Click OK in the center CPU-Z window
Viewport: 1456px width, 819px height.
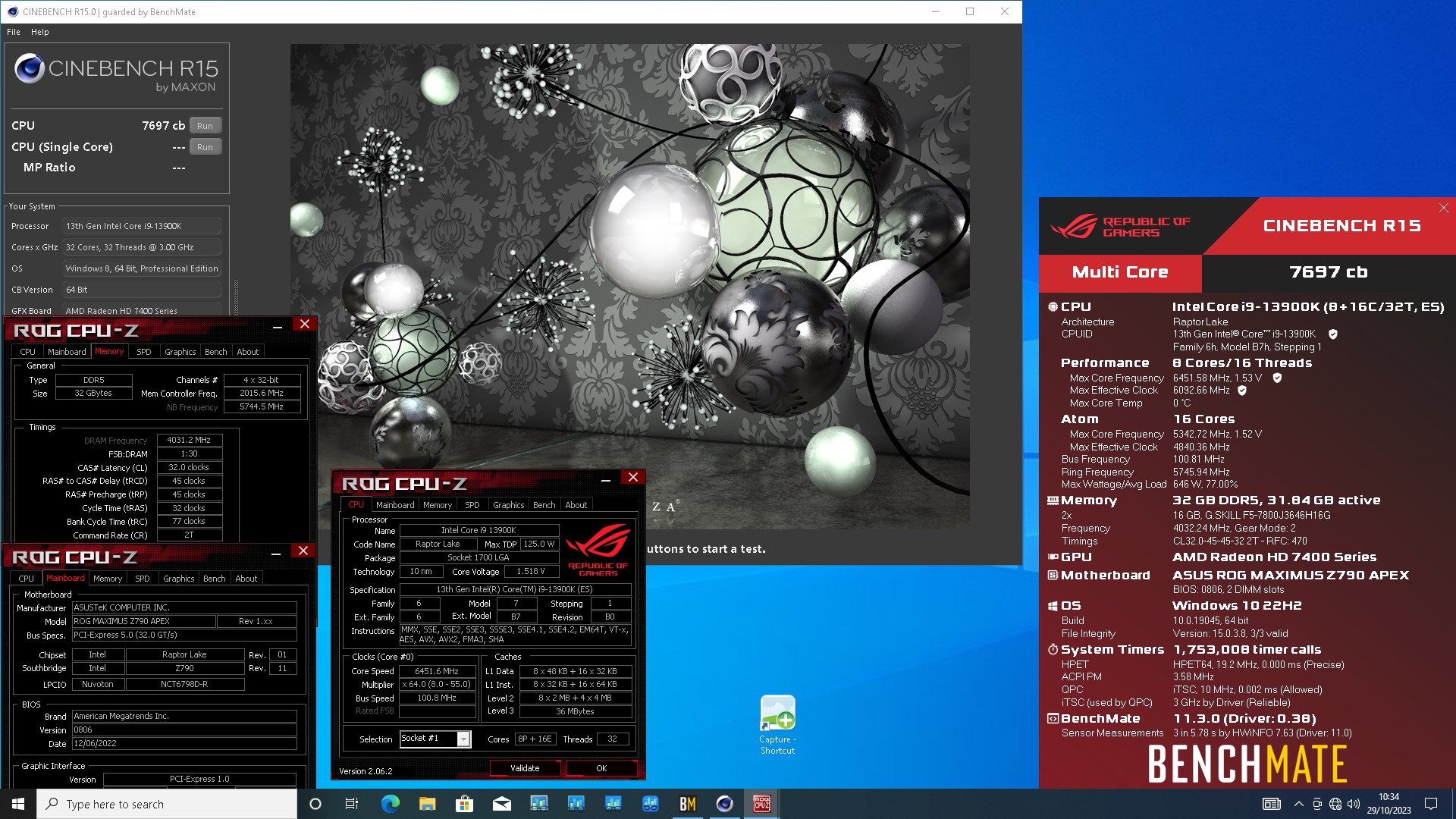(x=601, y=768)
